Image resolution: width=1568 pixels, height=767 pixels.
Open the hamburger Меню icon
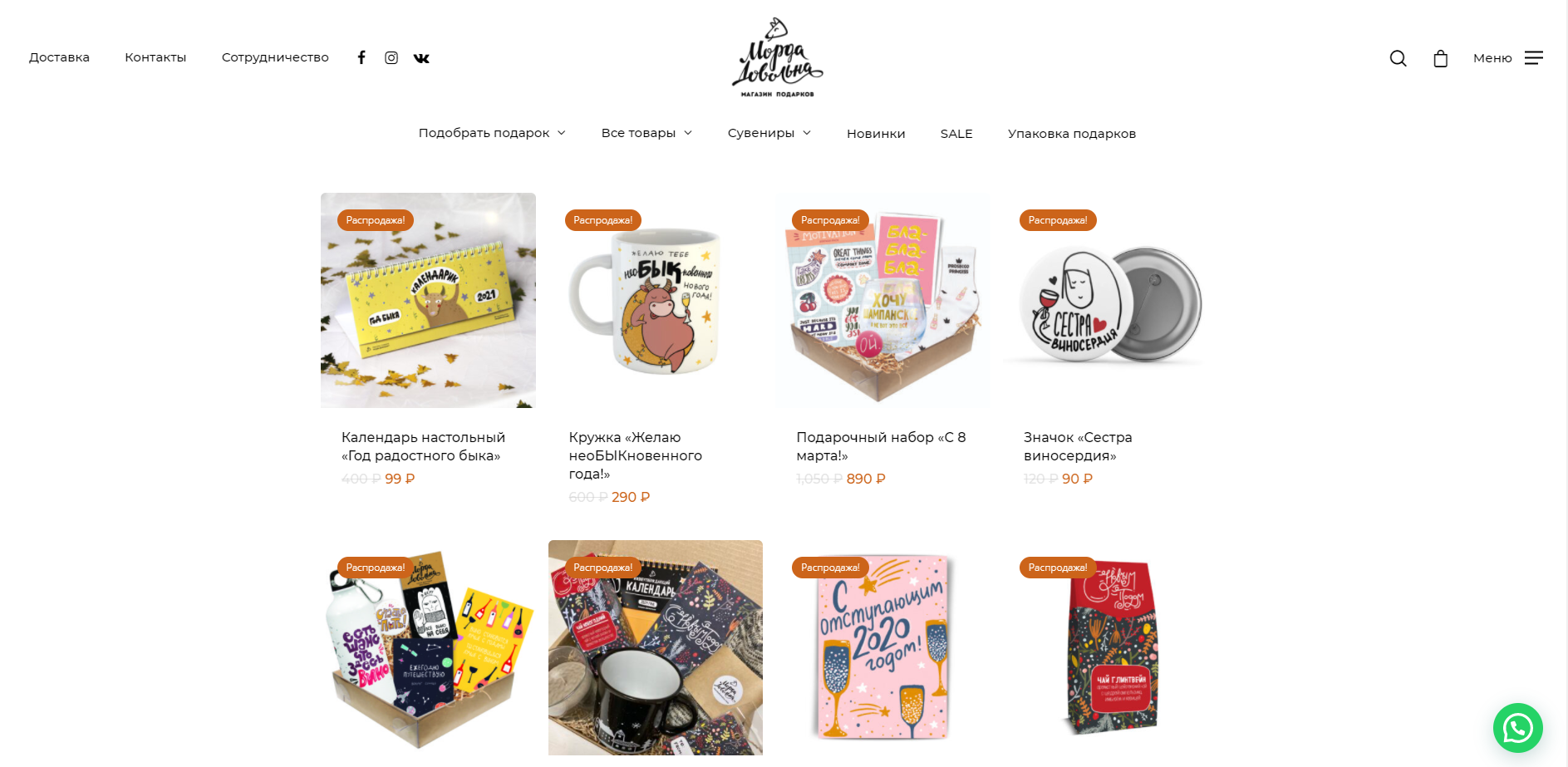1534,57
